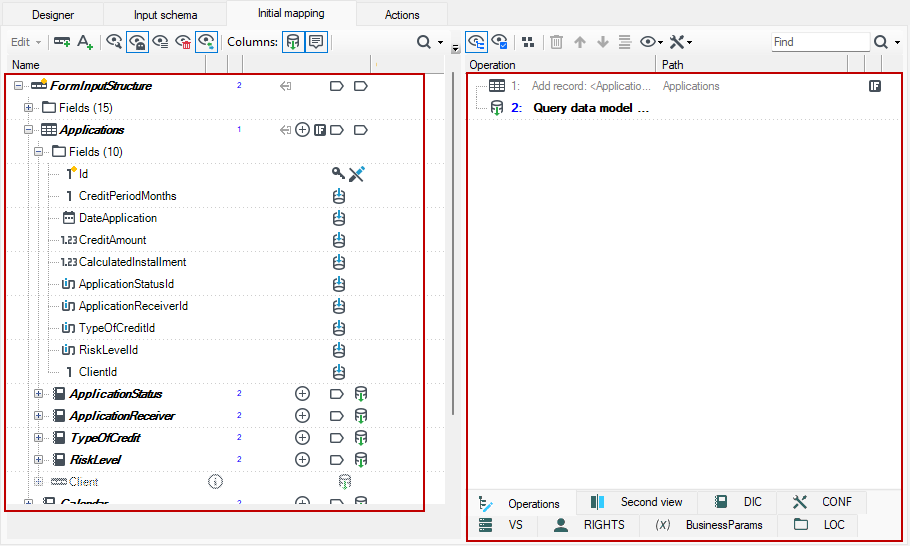
Task: Click the add text 'A+' toolbar icon
Action: [85, 42]
